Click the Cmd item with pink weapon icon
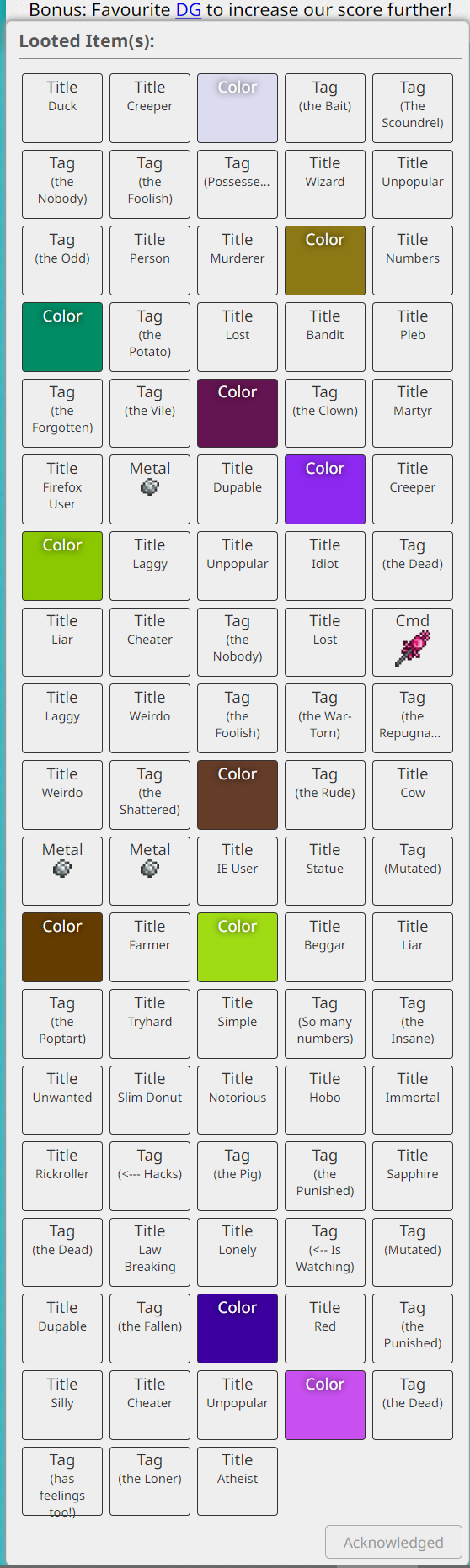 pyautogui.click(x=413, y=642)
